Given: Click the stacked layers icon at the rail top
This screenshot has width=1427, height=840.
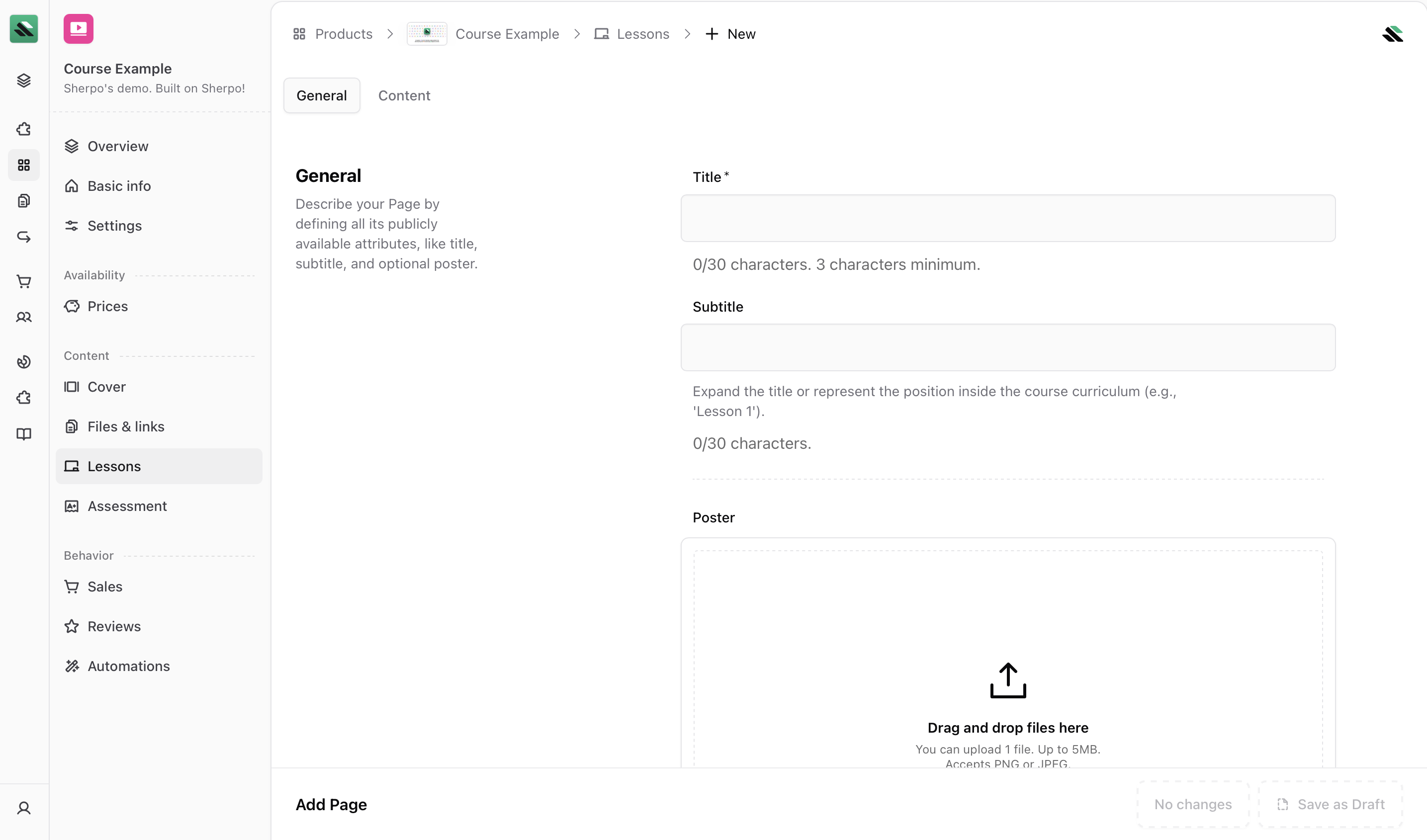Looking at the screenshot, I should coord(23,81).
